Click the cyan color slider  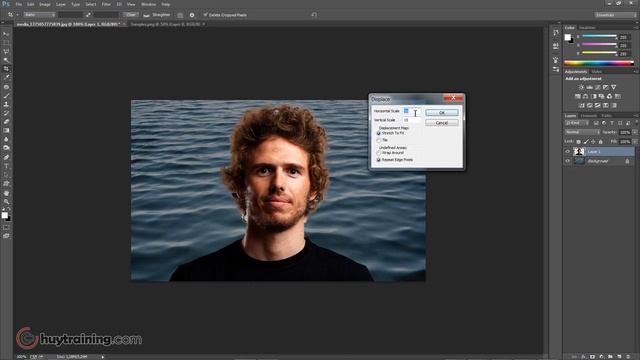599,36
